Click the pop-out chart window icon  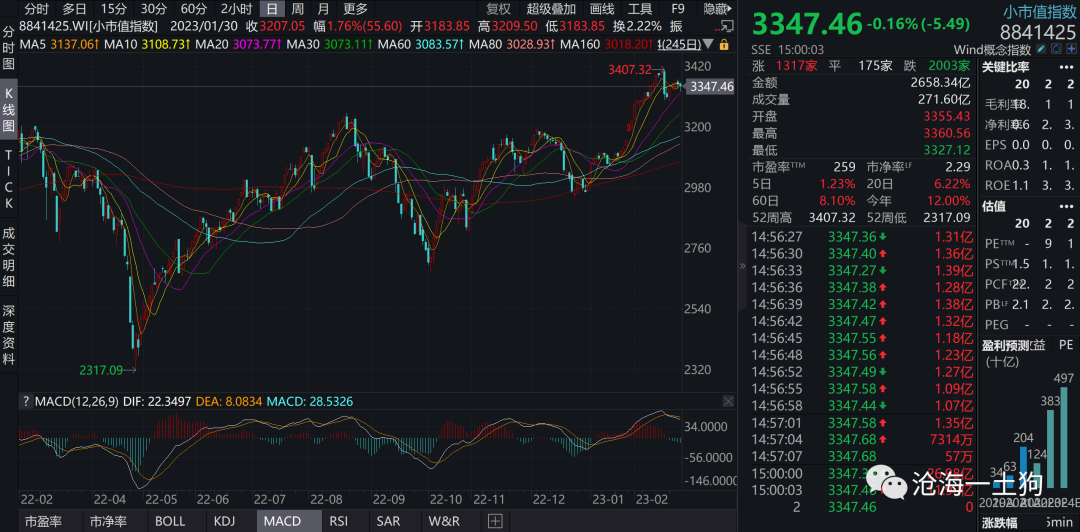[726, 26]
